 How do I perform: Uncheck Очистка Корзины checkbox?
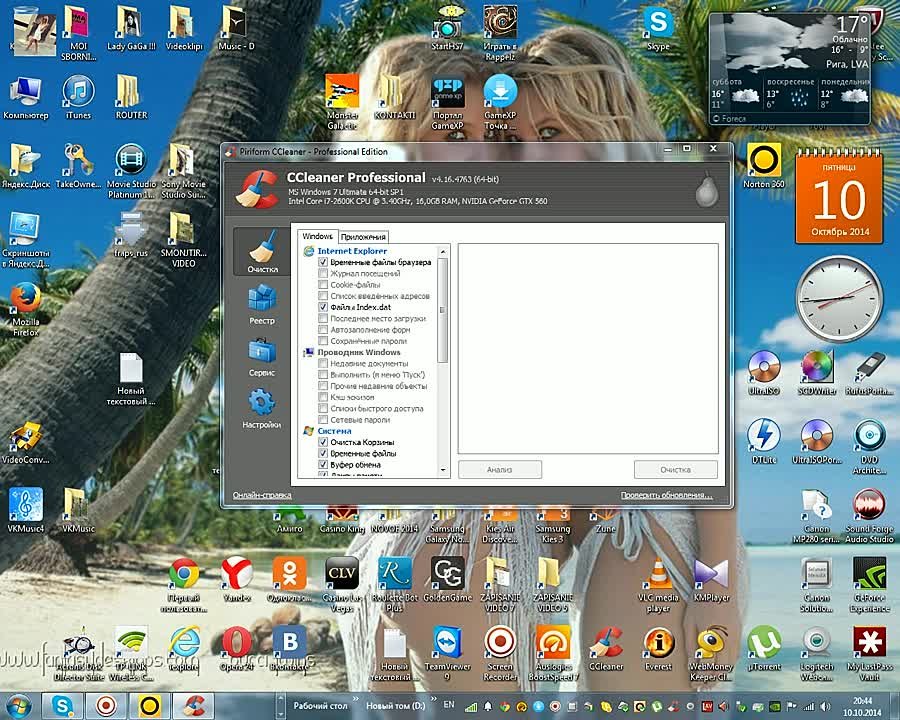coord(323,442)
